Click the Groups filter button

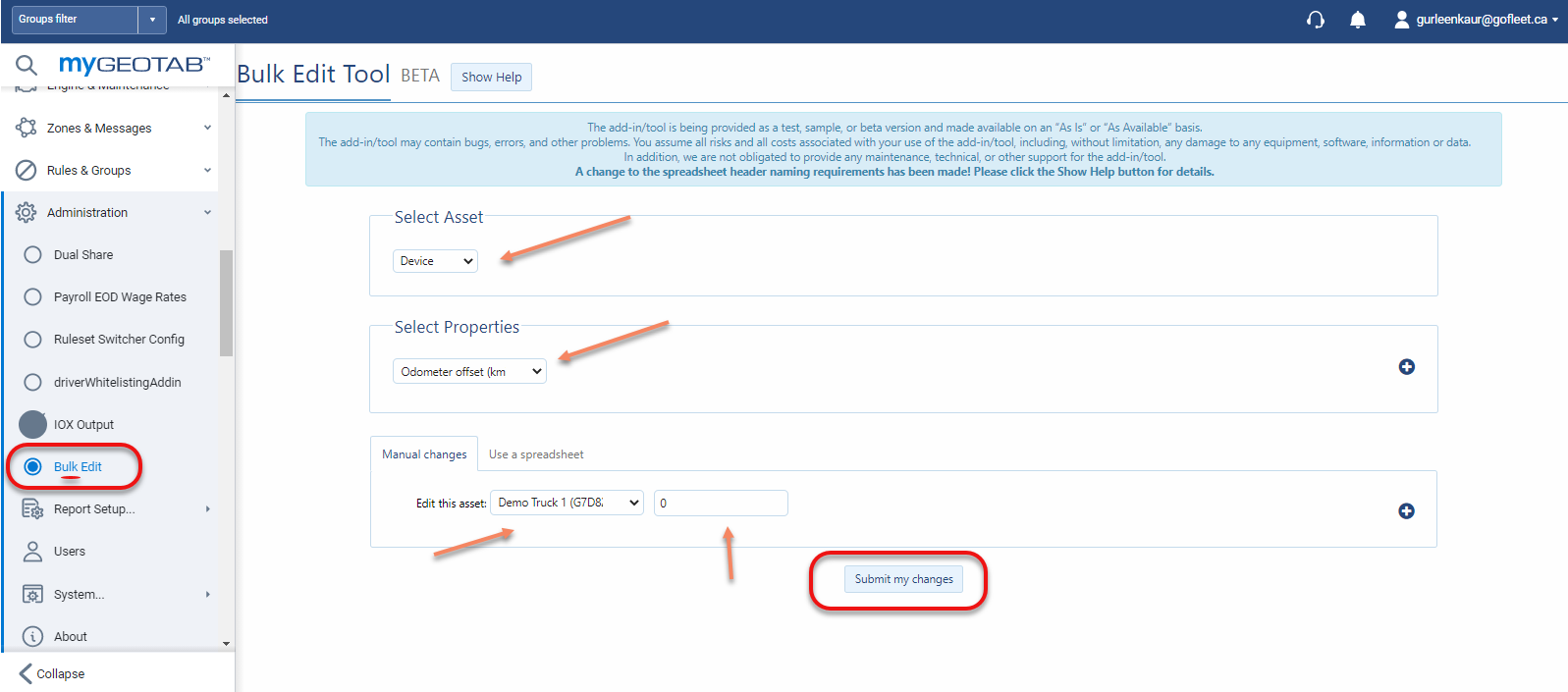(x=75, y=20)
